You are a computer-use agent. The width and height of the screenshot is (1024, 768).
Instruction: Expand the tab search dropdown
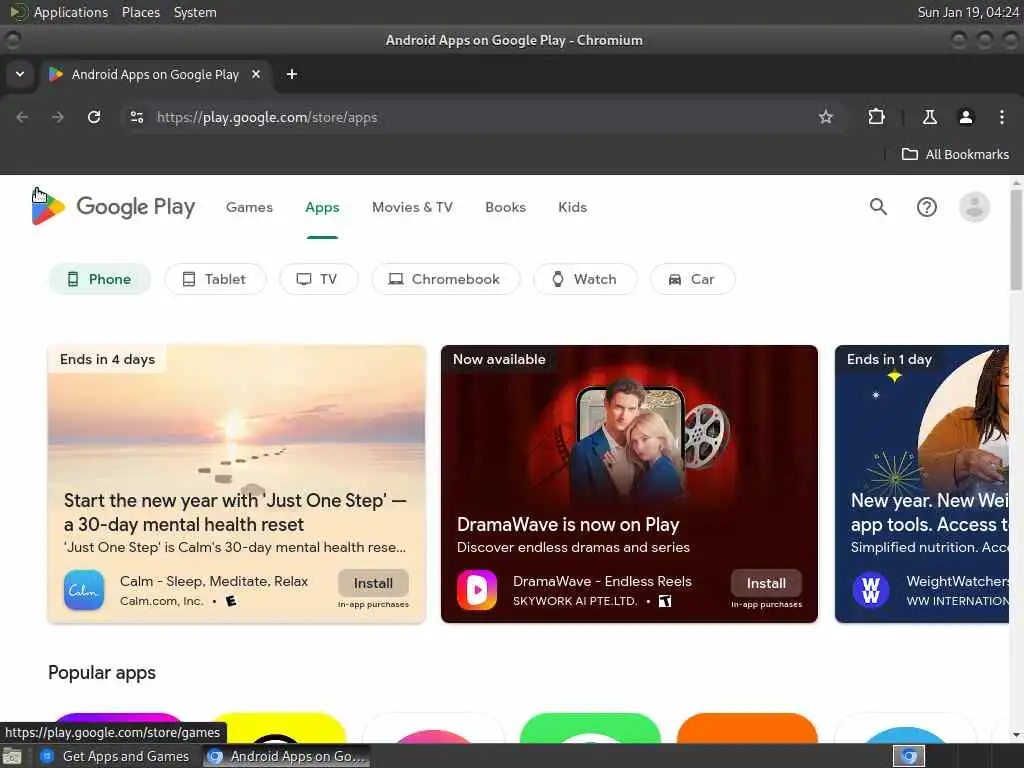pos(20,74)
